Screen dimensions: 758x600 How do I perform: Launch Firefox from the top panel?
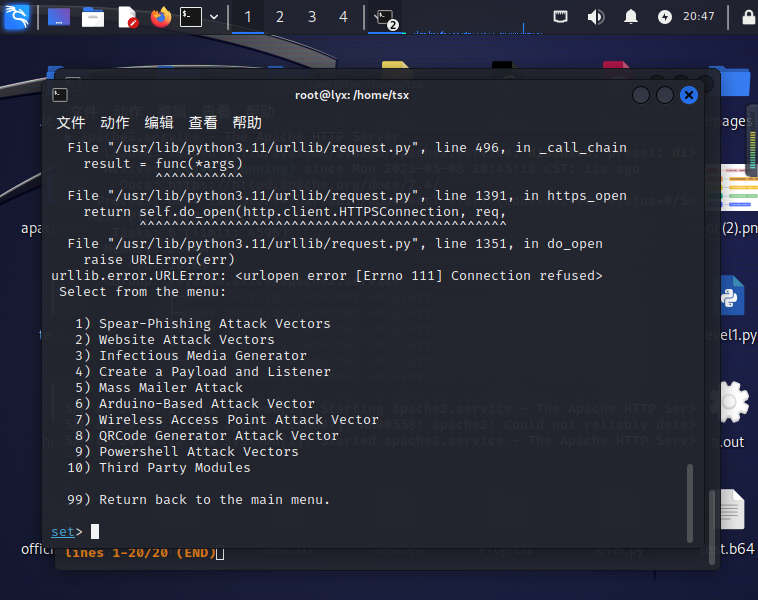[161, 17]
